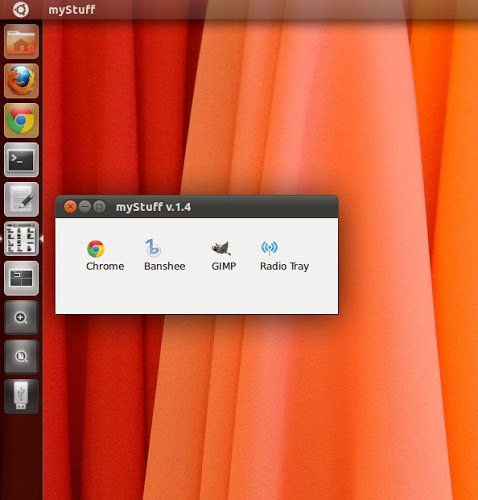Screen dimensions: 478x500
Task: Launch Firefox from the launcher
Action: coord(21,81)
